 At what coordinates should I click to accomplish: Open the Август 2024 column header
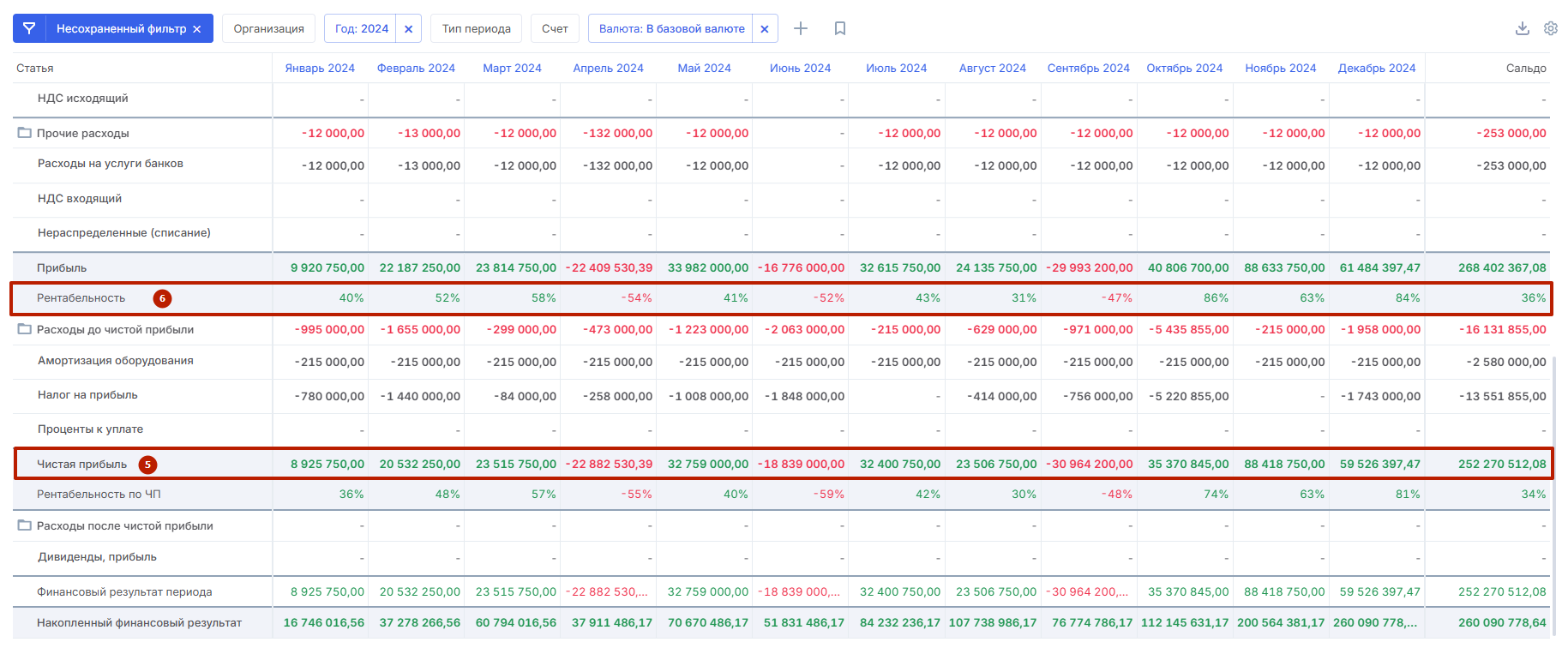pyautogui.click(x=992, y=69)
